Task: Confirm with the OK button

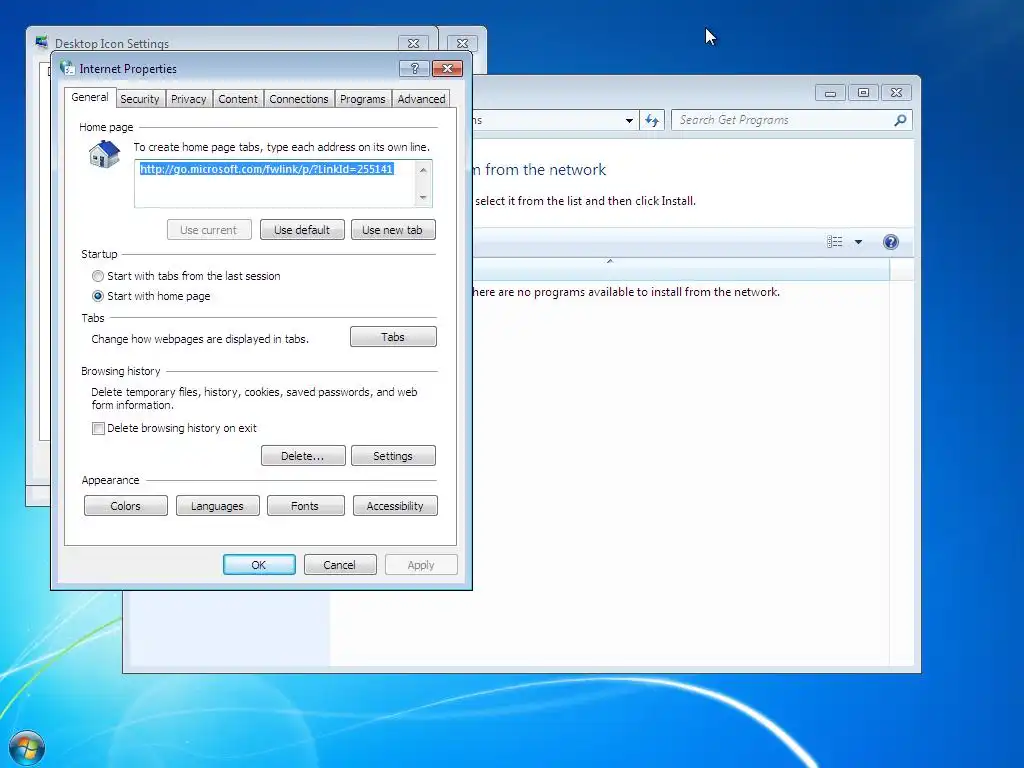Action: point(259,565)
